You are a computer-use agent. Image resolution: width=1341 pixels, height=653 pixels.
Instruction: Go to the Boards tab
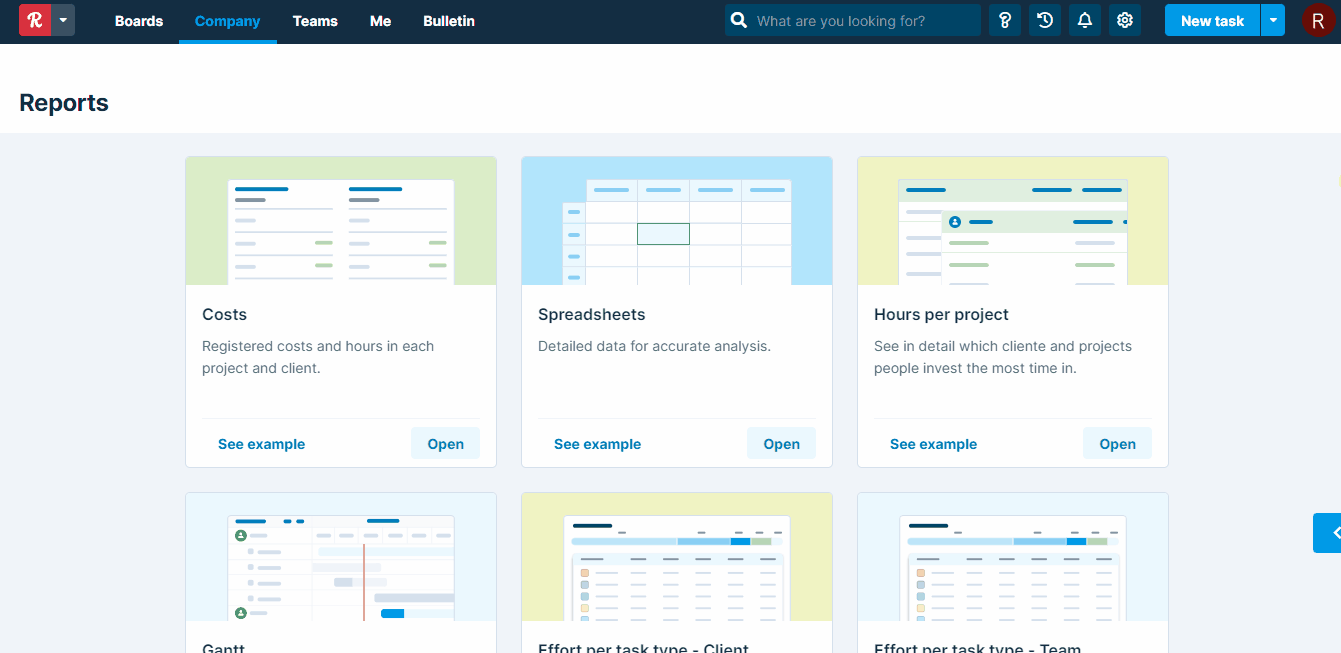point(139,21)
